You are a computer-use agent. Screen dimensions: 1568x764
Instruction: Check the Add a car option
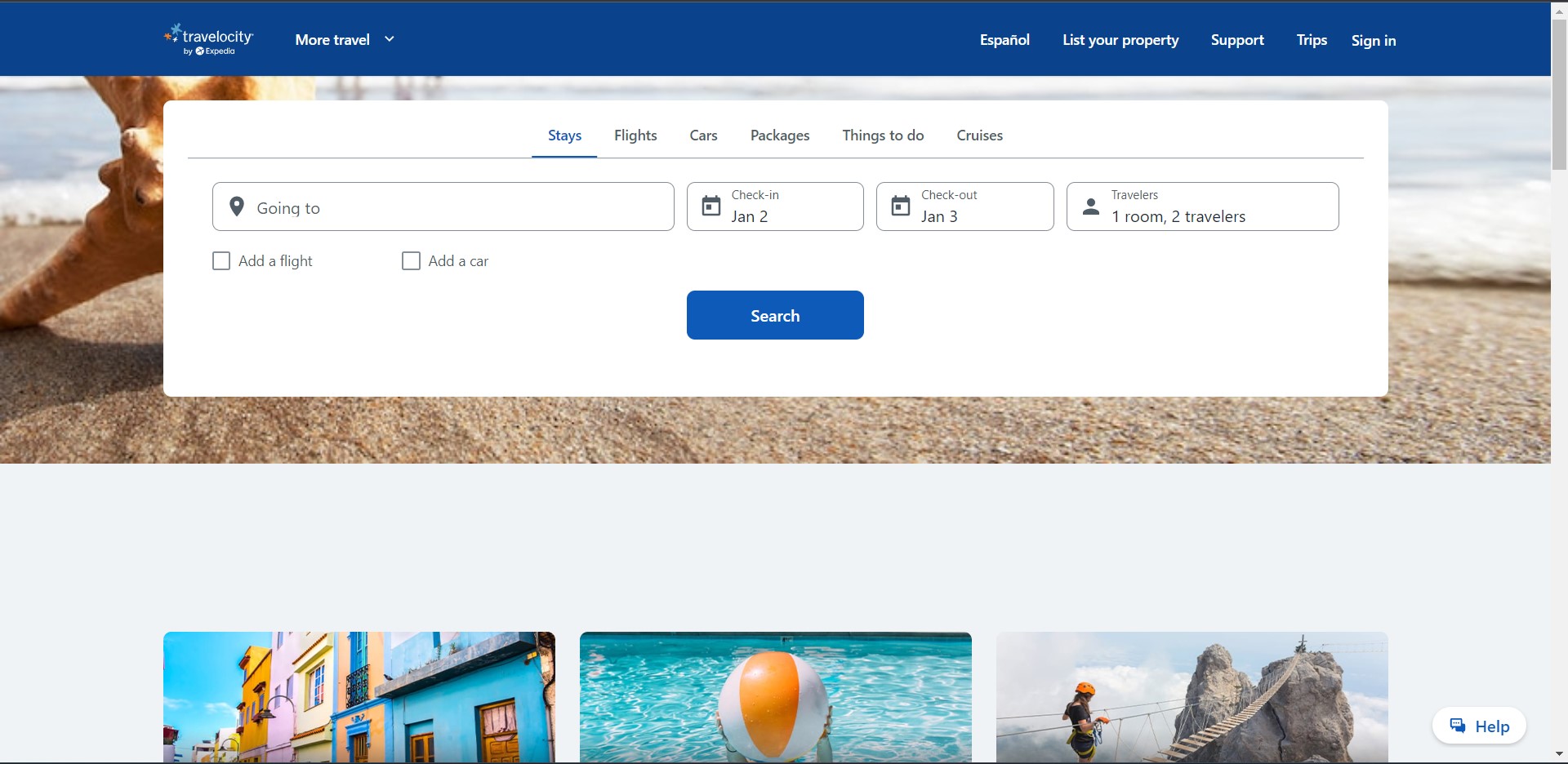pyautogui.click(x=411, y=261)
